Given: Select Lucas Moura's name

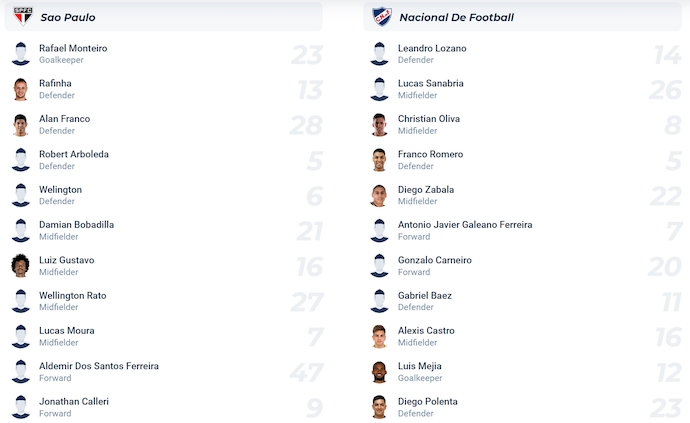Looking at the screenshot, I should pyautogui.click(x=67, y=331).
